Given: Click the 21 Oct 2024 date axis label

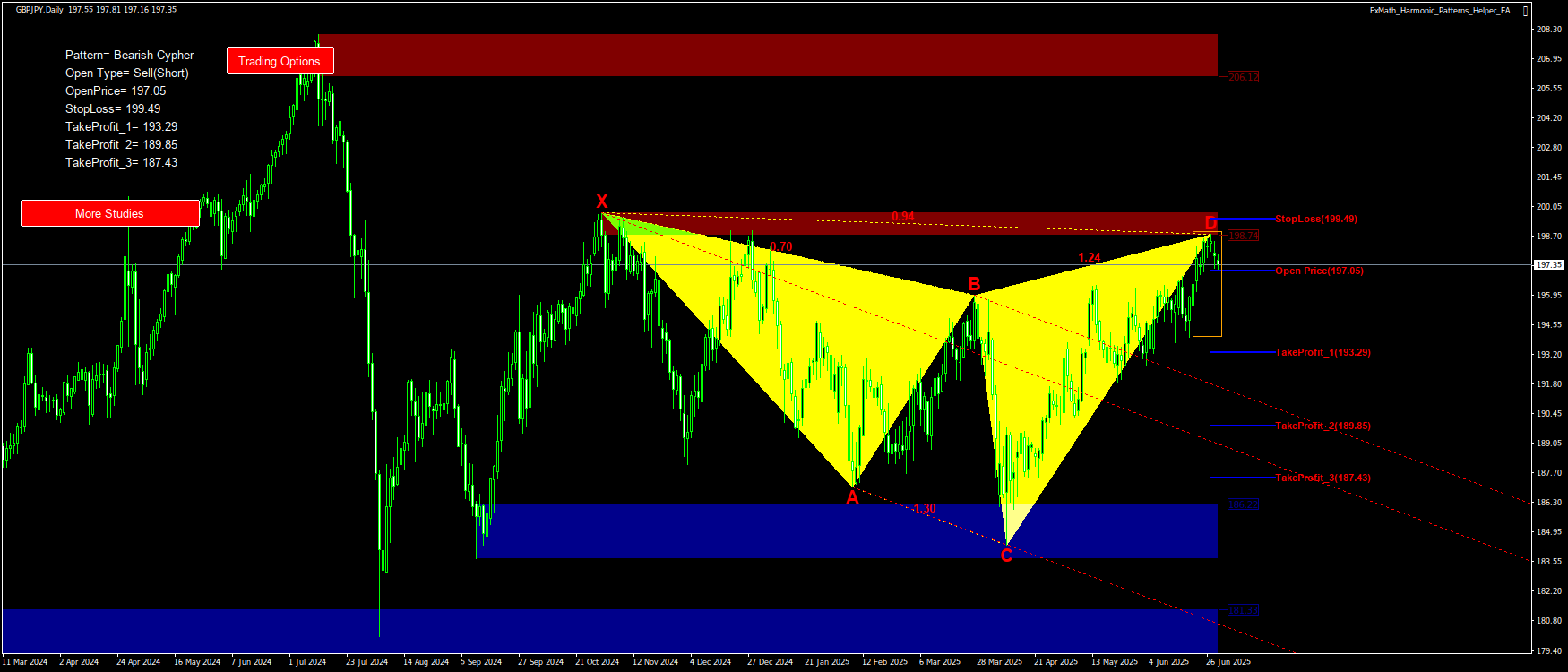Looking at the screenshot, I should (597, 662).
